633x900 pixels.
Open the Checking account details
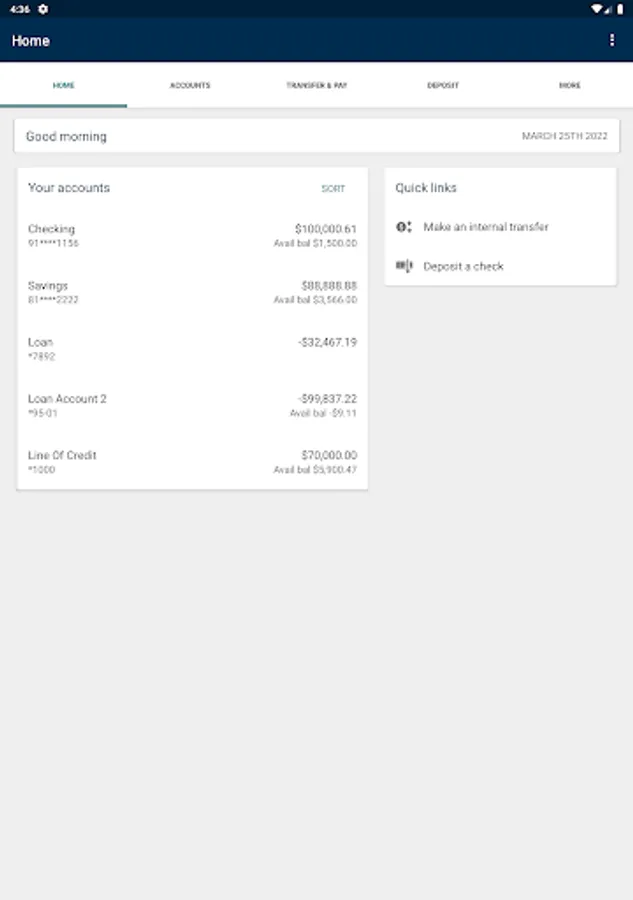click(192, 236)
